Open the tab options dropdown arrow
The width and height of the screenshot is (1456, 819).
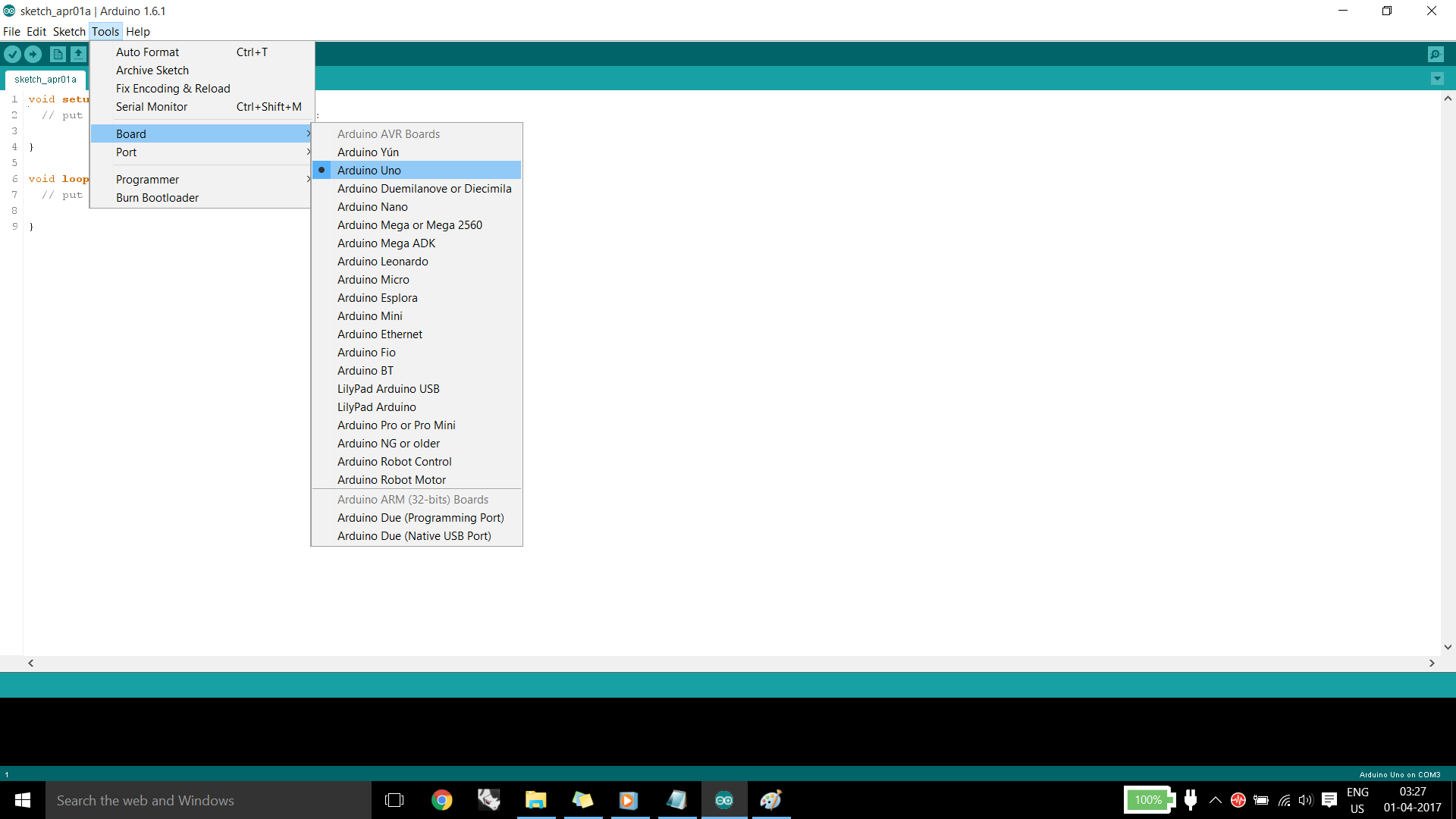click(x=1437, y=79)
